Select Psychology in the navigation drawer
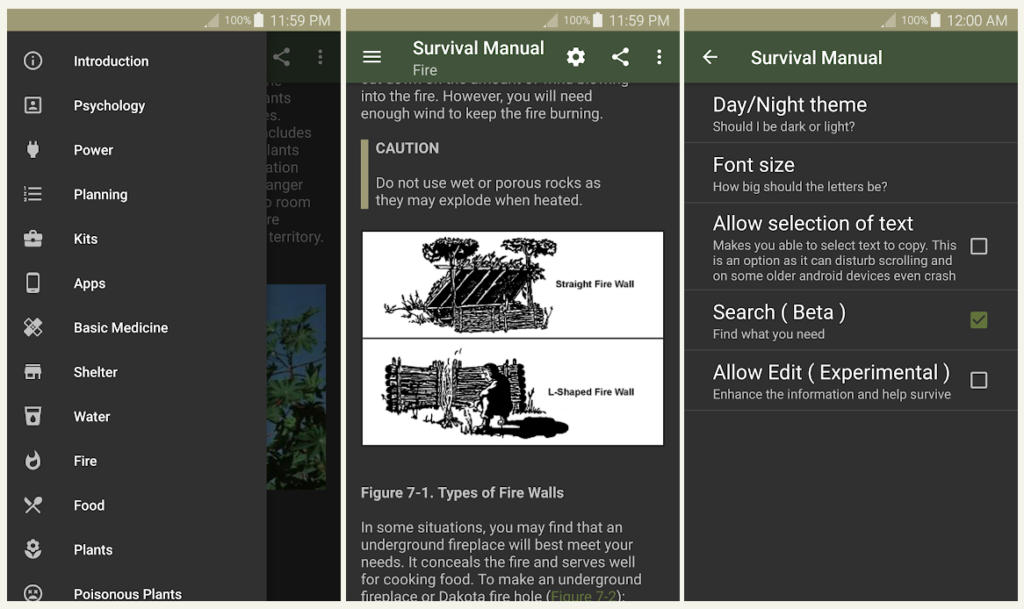This screenshot has width=1024, height=609. tap(109, 106)
